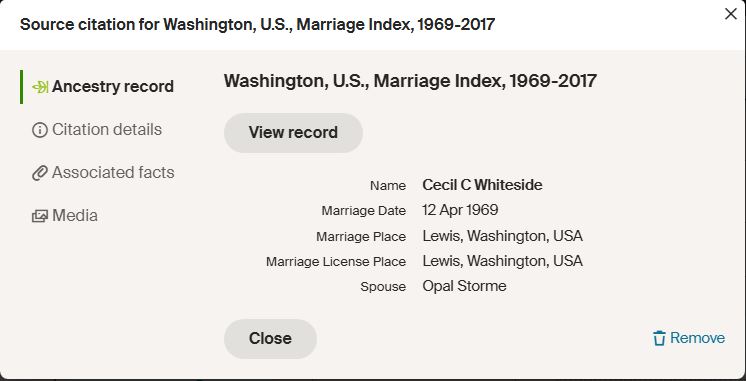Screen dimensions: 746x381
Task: Dismiss the dialog with the top-right X icon
Action: [x=730, y=14]
